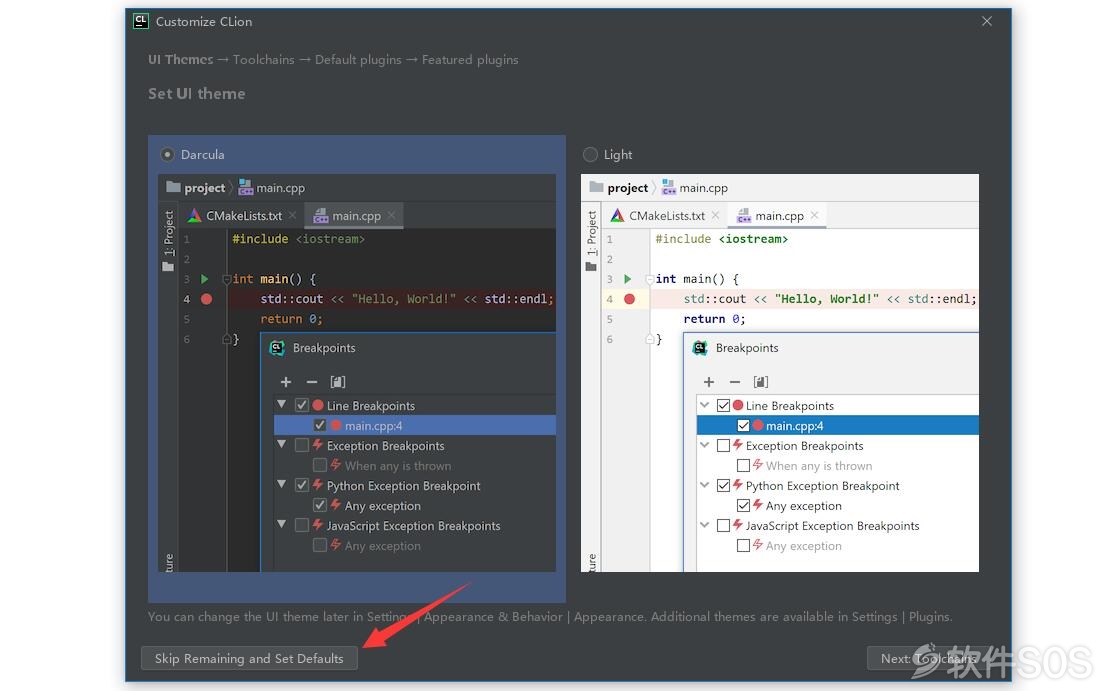Click the Project tool window folder icon in Darcula sidebar
1109x691 pixels.
[x=168, y=267]
